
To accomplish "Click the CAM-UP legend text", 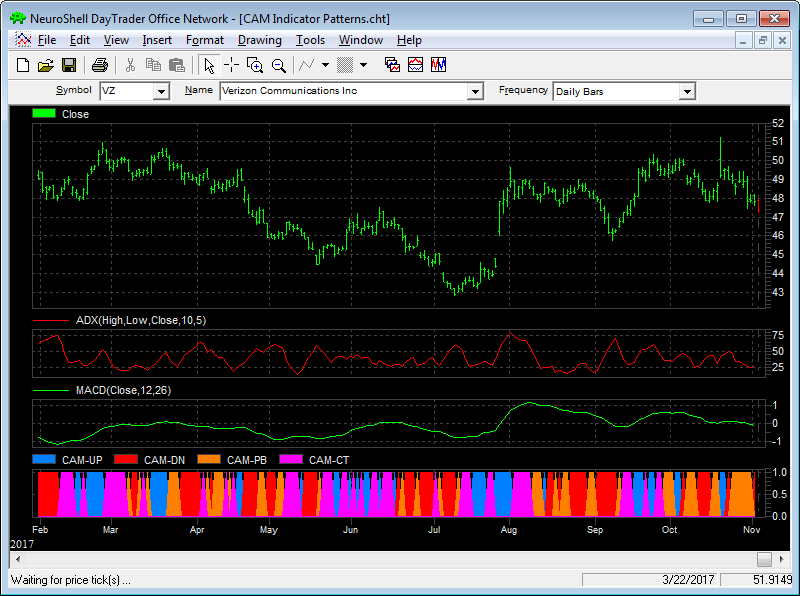I will click(x=82, y=460).
